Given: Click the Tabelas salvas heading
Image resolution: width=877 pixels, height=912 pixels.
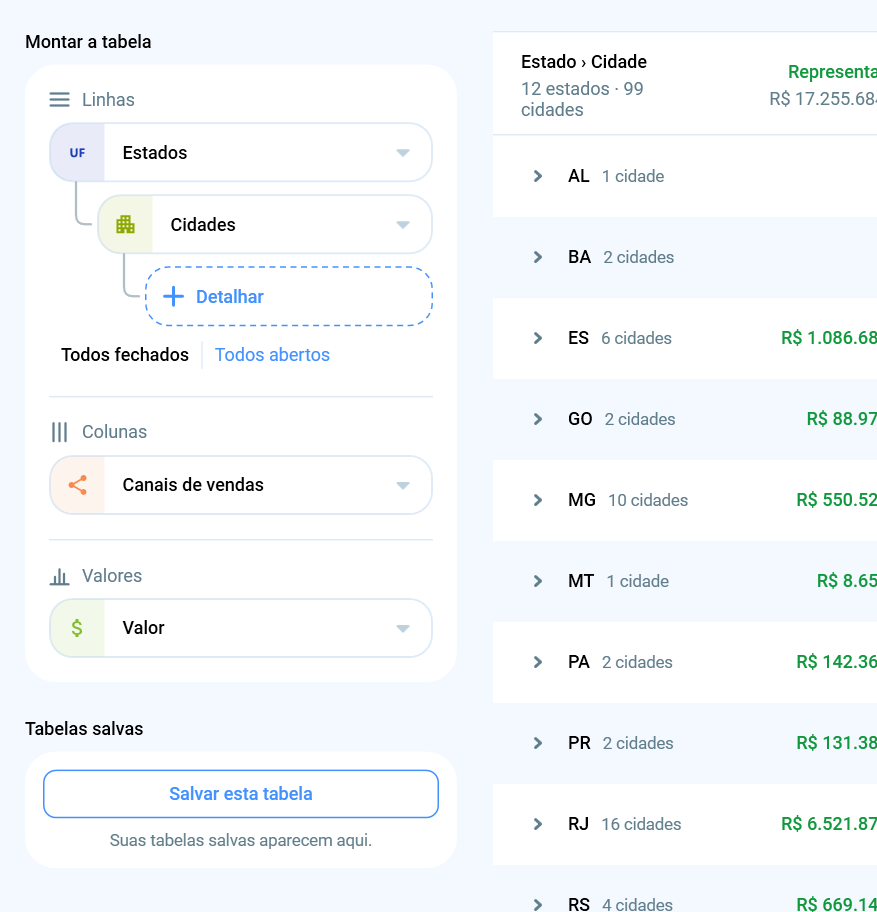Looking at the screenshot, I should [84, 729].
